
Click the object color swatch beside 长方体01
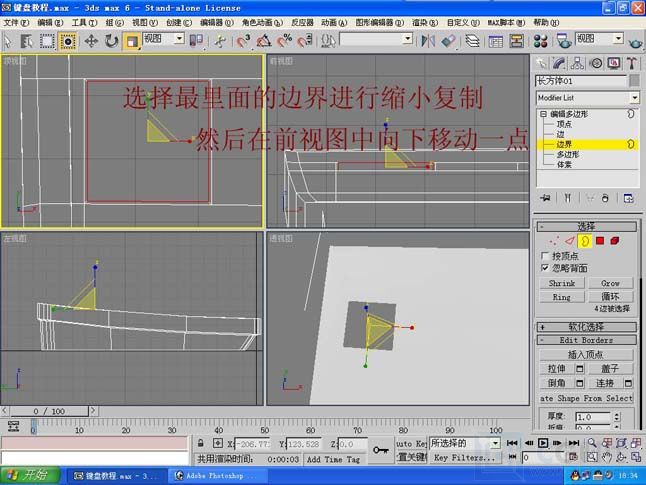coord(635,80)
